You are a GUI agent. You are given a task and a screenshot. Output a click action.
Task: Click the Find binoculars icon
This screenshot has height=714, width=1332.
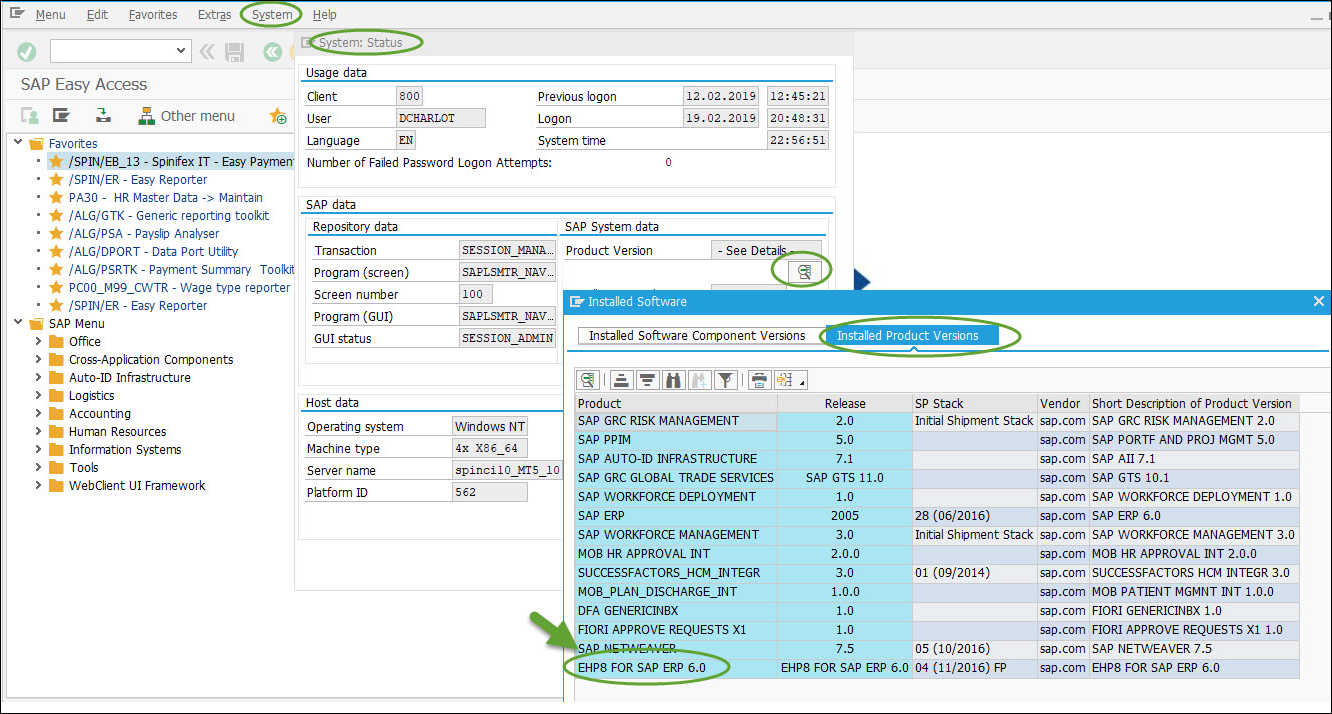click(673, 380)
